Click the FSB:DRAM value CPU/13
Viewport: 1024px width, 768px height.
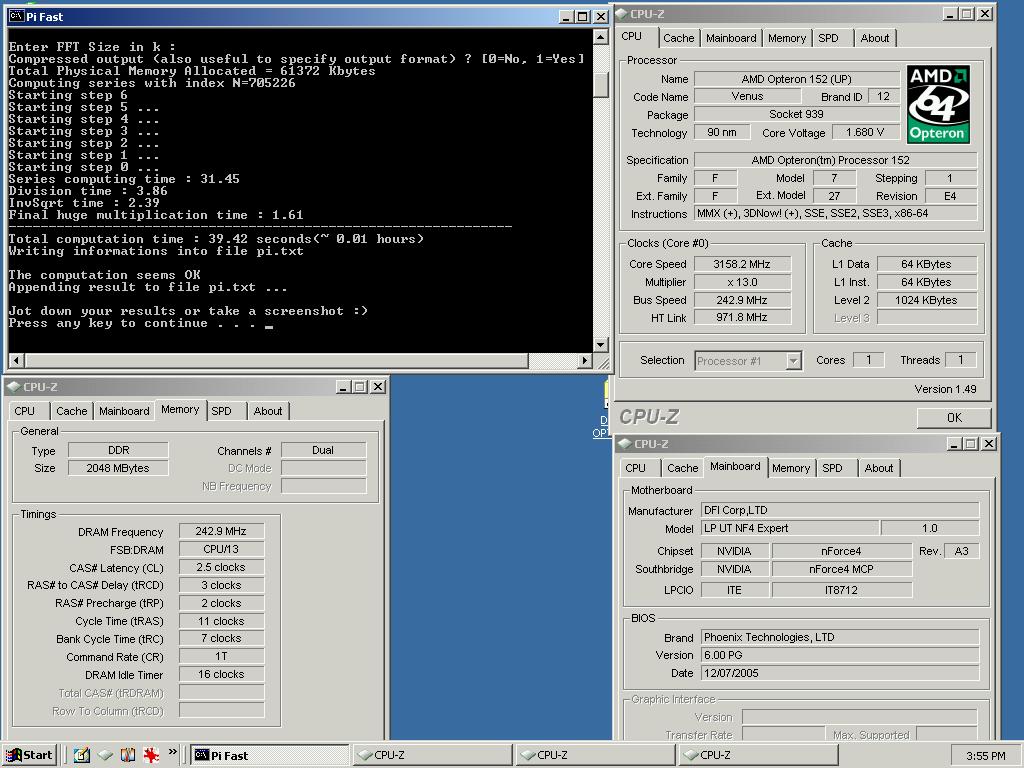[x=221, y=549]
